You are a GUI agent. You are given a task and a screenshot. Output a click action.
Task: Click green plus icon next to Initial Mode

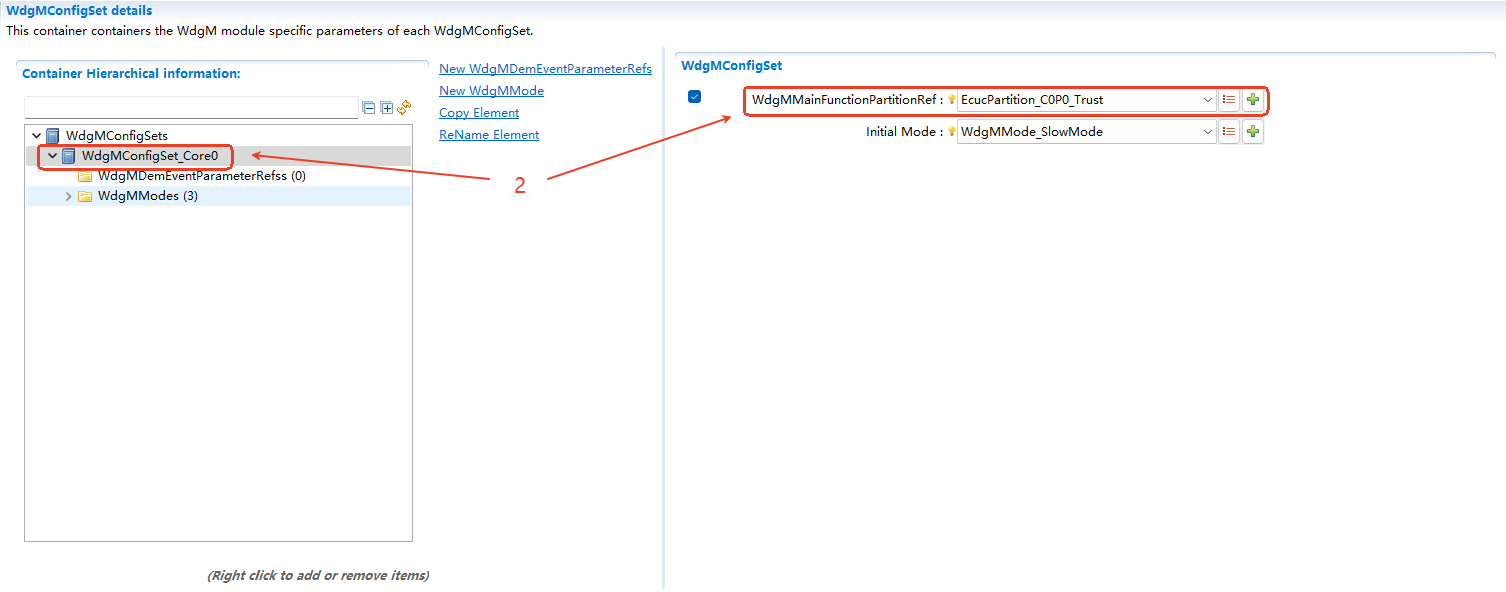coord(1253,131)
